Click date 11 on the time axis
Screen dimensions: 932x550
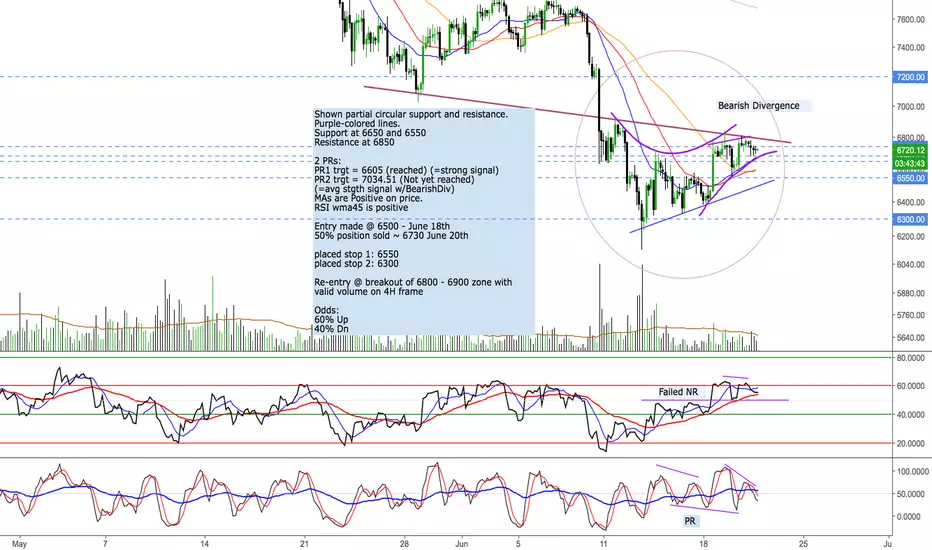pos(603,543)
